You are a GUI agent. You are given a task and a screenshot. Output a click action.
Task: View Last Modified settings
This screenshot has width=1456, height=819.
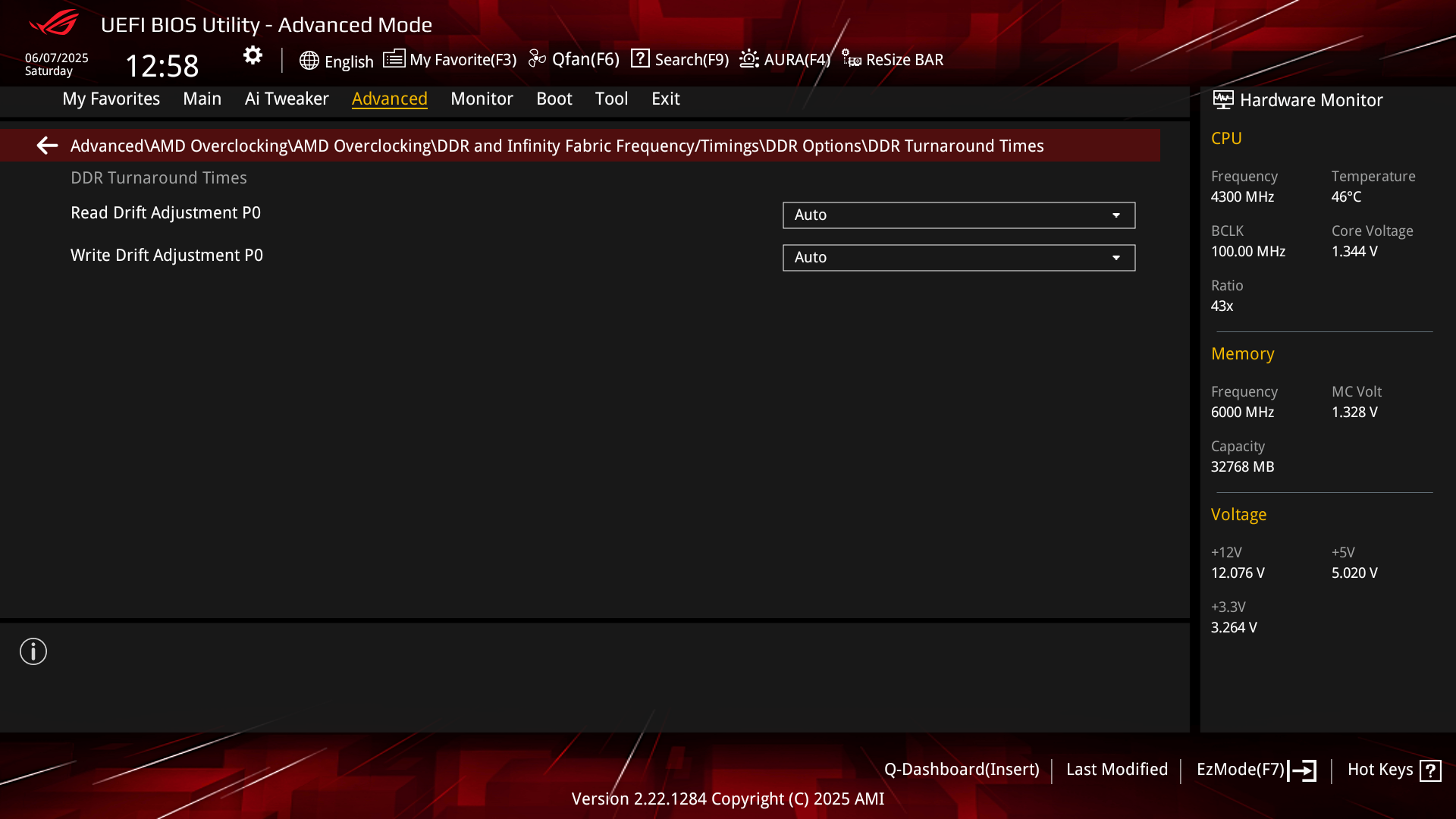point(1117,770)
